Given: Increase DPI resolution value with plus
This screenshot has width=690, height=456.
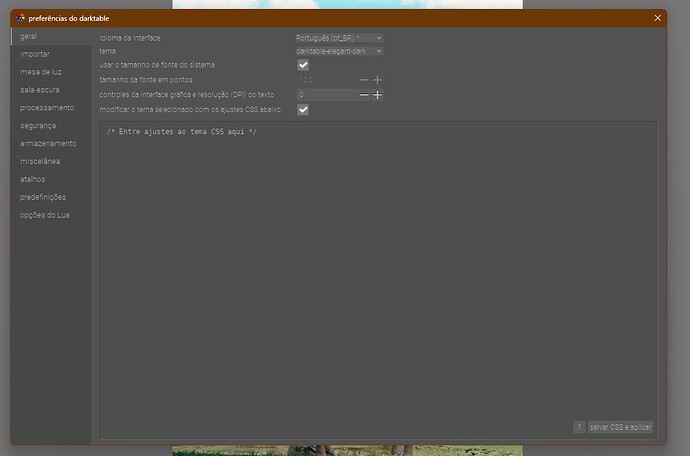Looking at the screenshot, I should (x=378, y=95).
